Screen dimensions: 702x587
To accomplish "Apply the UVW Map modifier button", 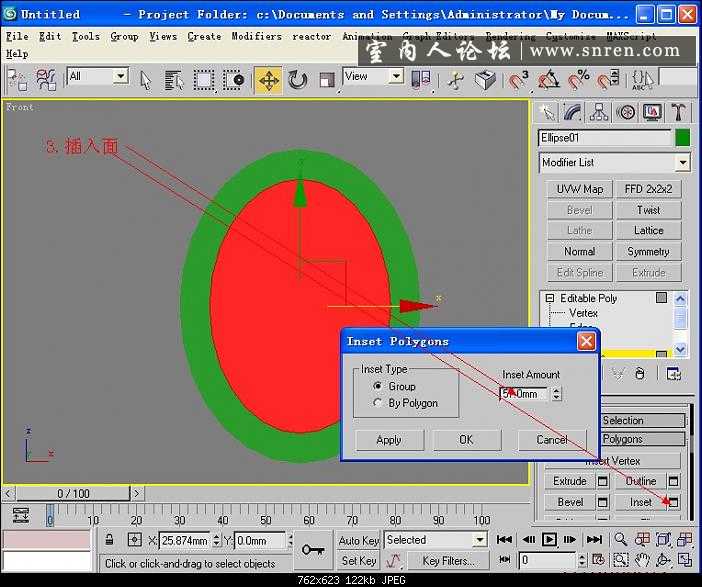I will point(580,189).
